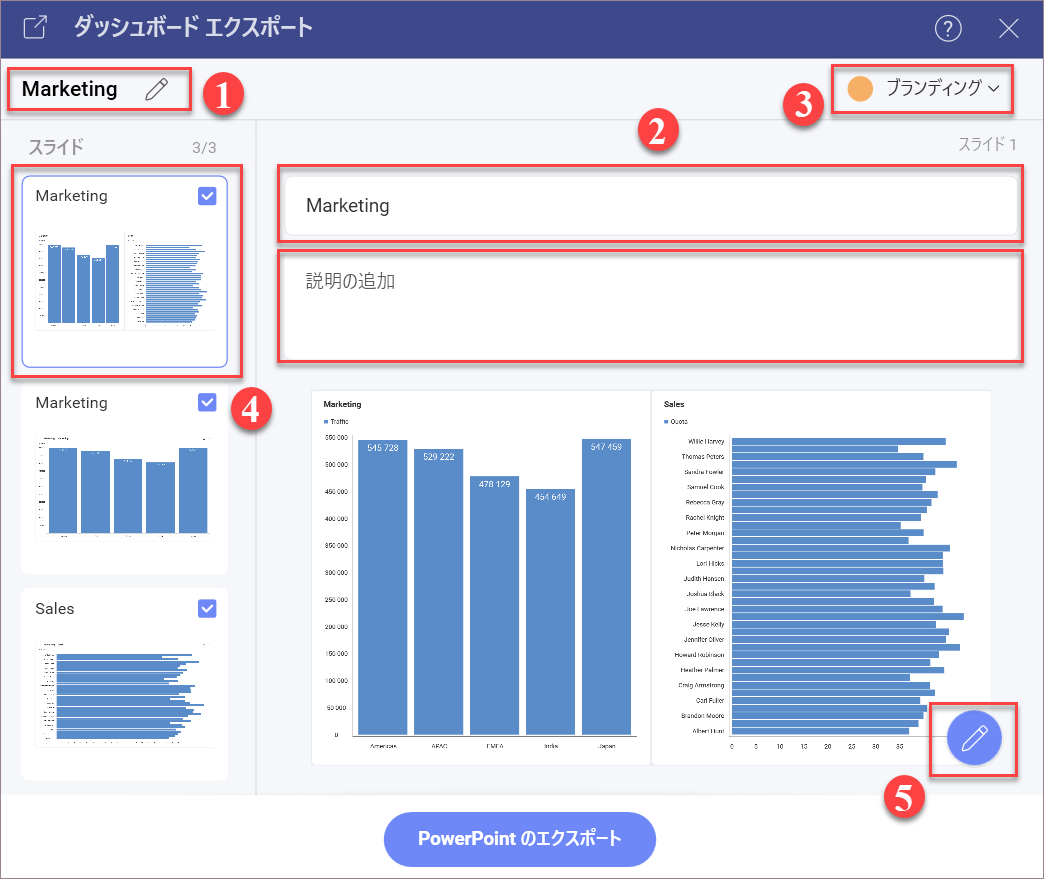The image size is (1044, 879).
Task: Uncheck the first Marketing slide checkbox
Action: pos(207,196)
